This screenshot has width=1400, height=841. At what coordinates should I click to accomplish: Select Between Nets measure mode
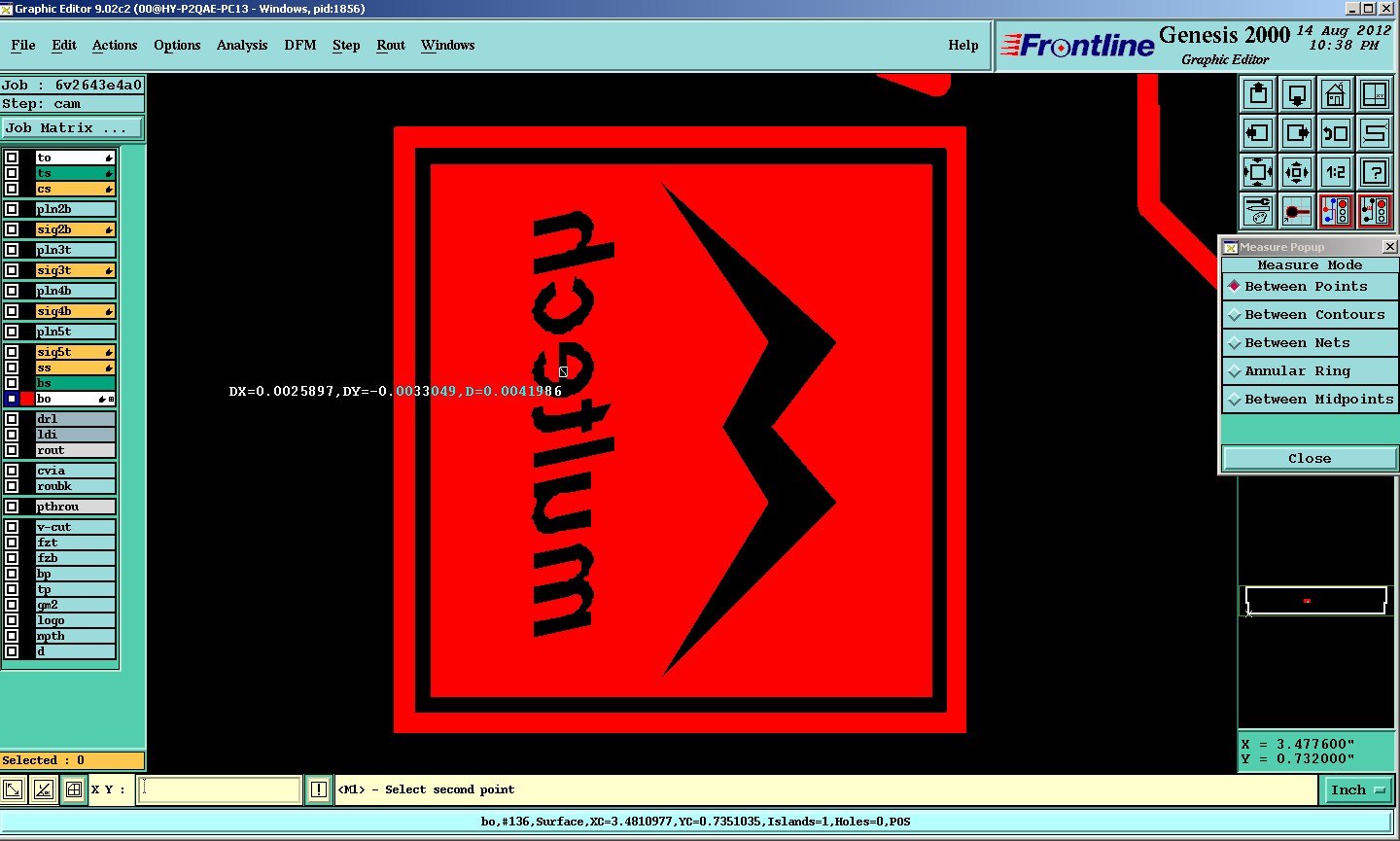[1310, 342]
